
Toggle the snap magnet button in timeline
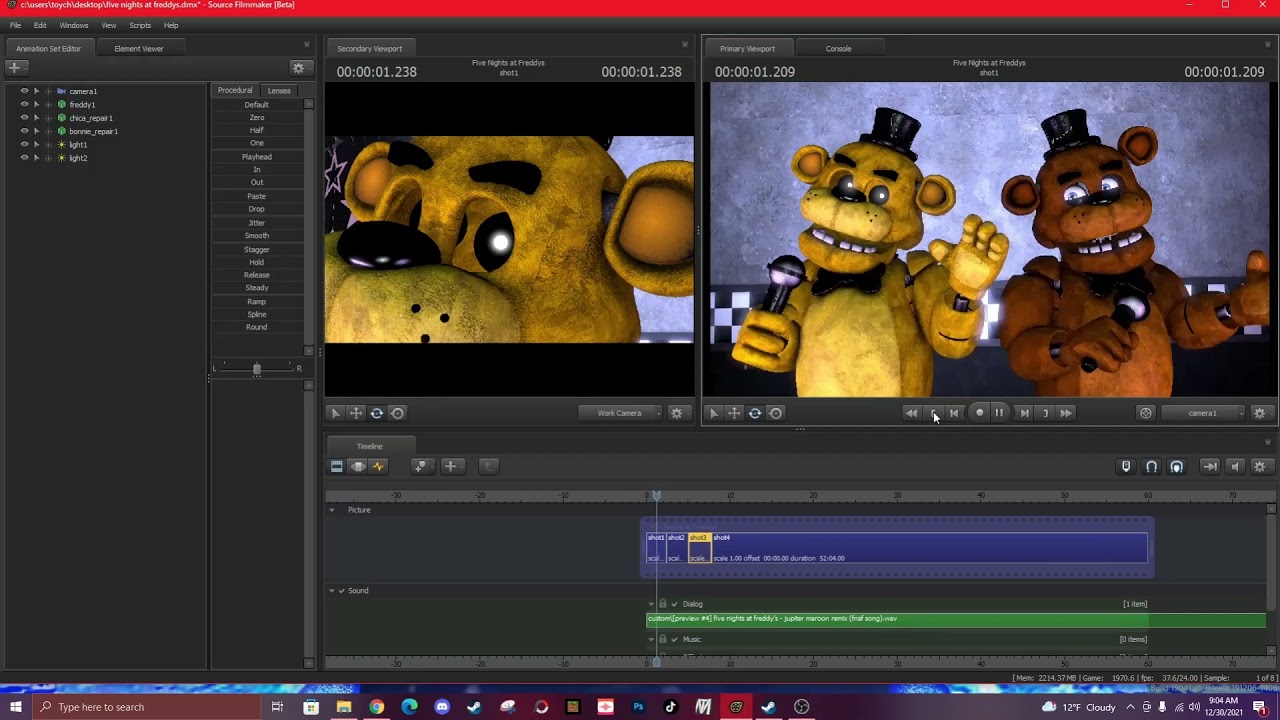1151,466
